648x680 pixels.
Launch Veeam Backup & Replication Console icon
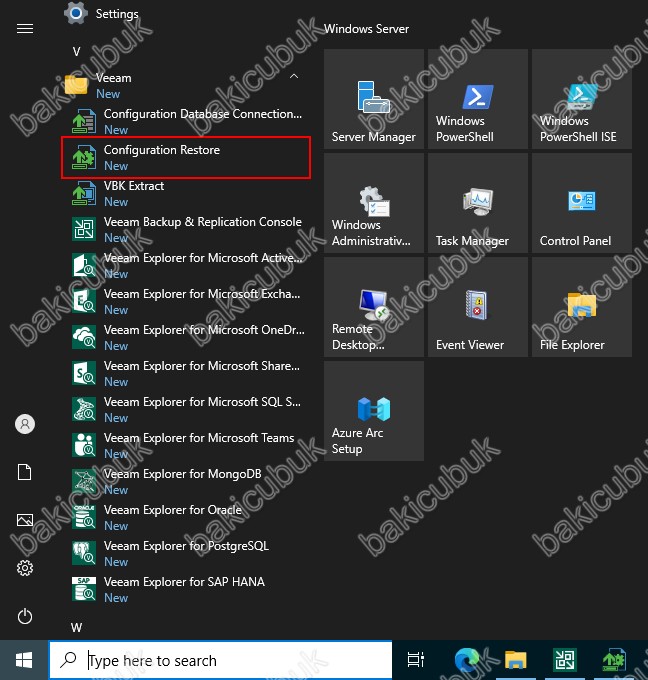coord(84,229)
